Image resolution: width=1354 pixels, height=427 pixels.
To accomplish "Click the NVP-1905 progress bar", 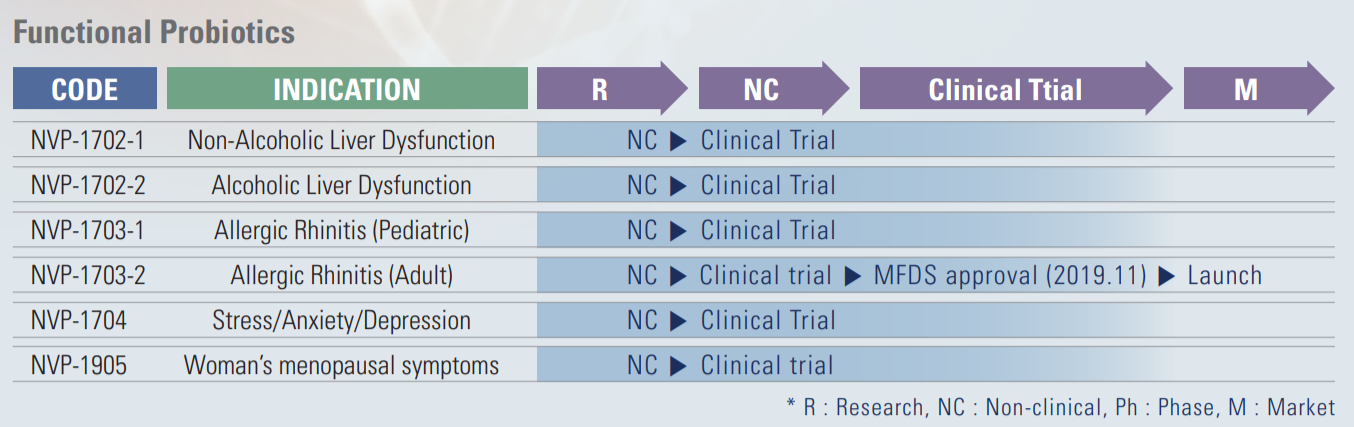I will (935, 365).
